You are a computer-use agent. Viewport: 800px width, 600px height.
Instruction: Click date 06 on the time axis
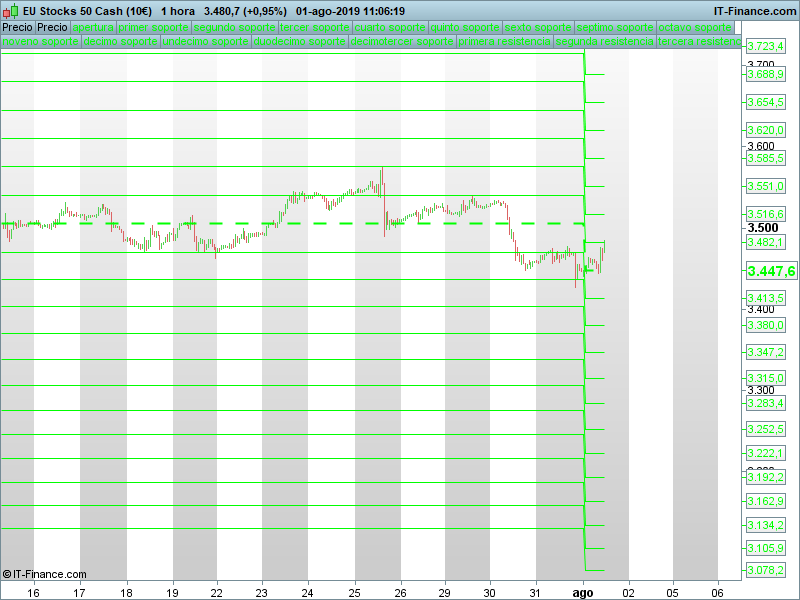(x=717, y=593)
